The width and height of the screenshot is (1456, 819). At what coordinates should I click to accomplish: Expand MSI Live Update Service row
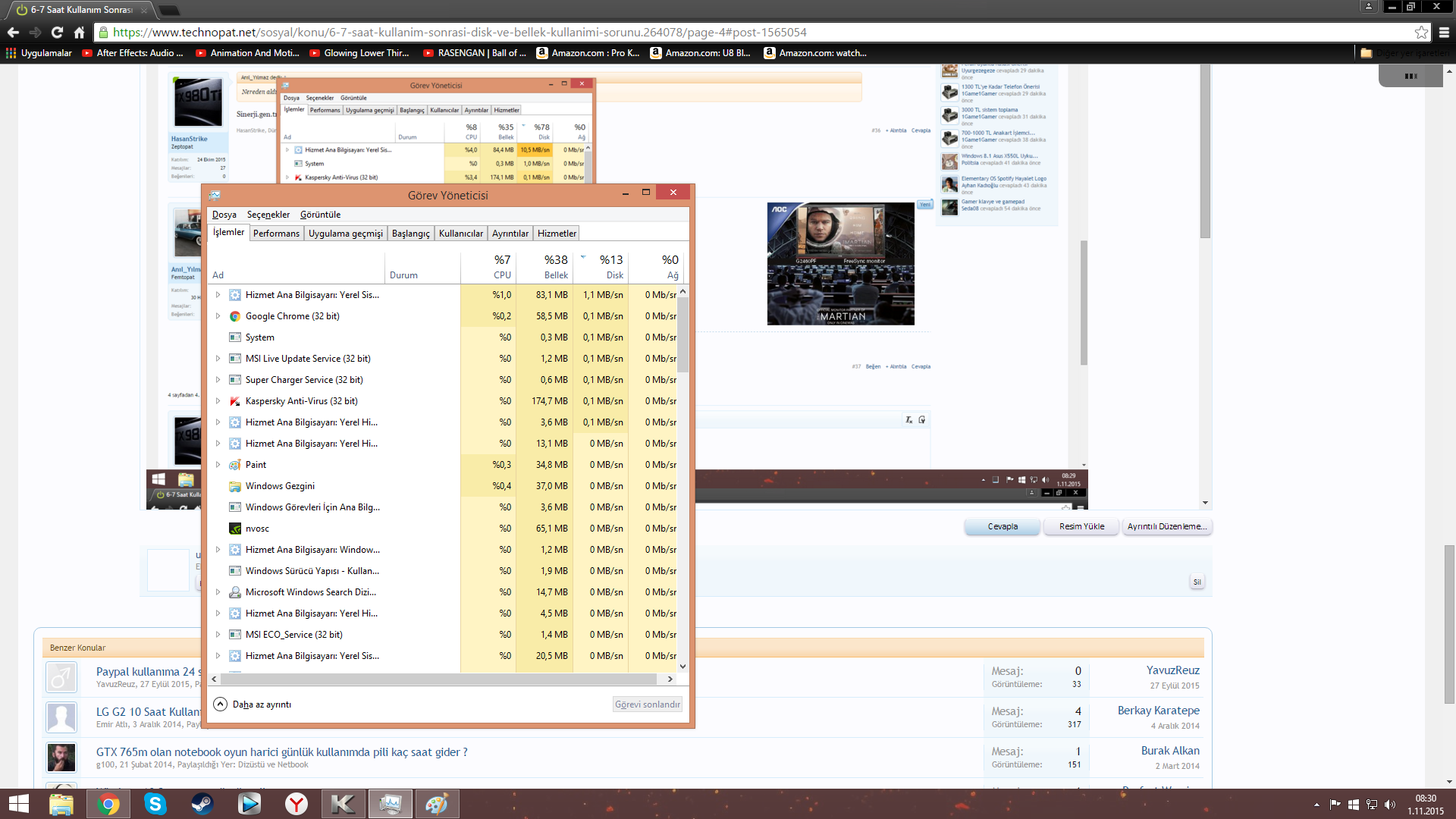[x=218, y=359]
